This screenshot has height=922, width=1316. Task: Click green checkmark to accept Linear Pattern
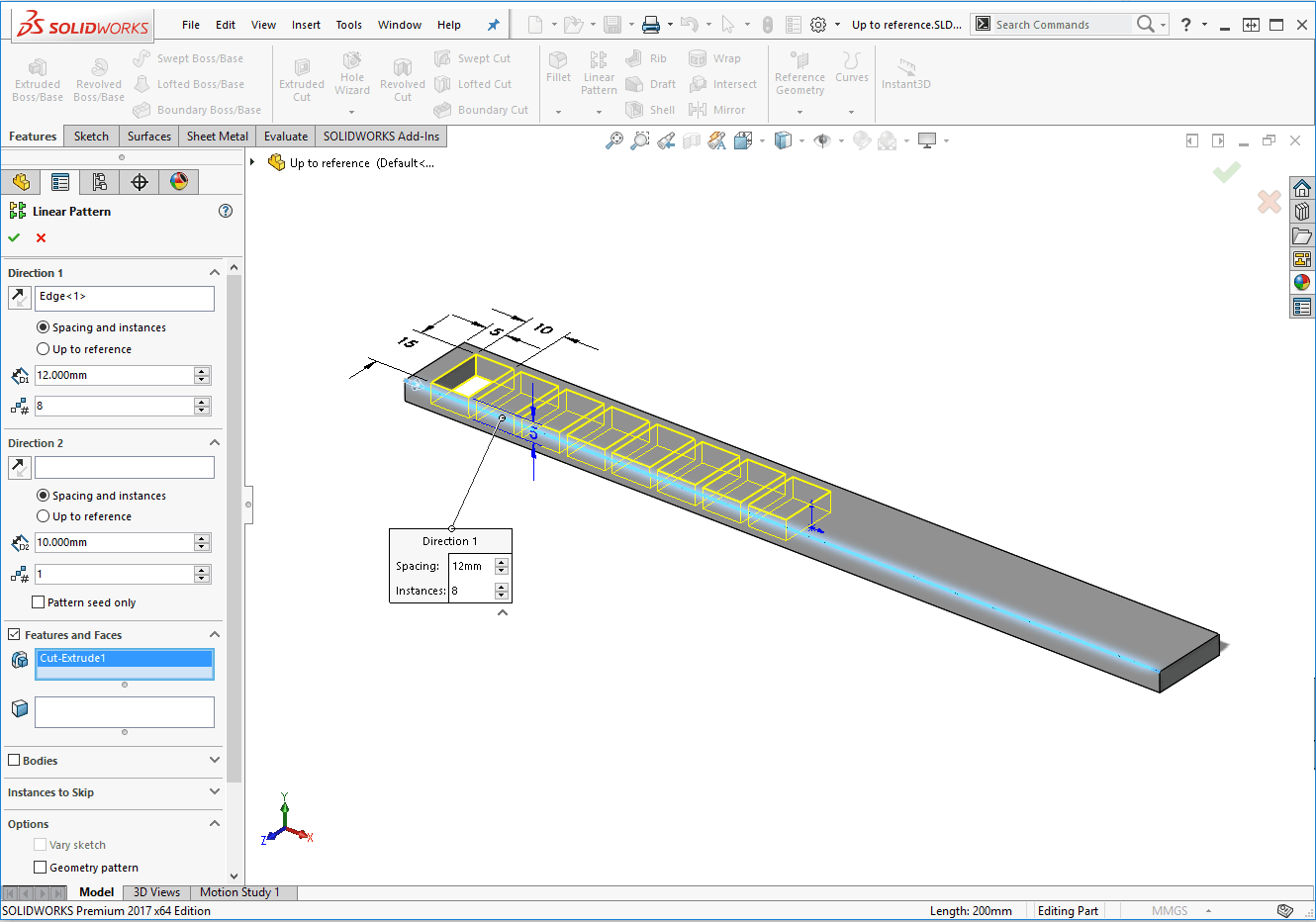click(14, 237)
